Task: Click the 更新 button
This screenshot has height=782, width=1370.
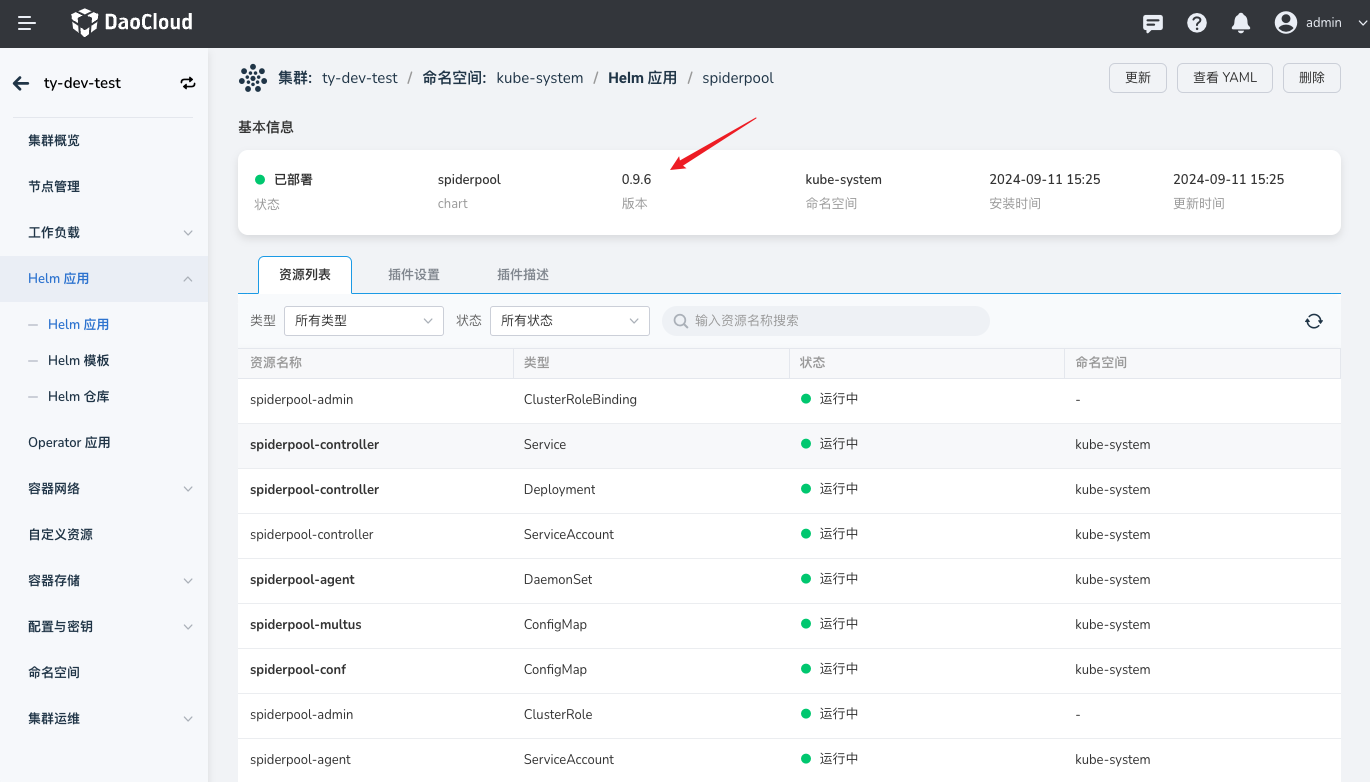Action: click(x=1138, y=78)
